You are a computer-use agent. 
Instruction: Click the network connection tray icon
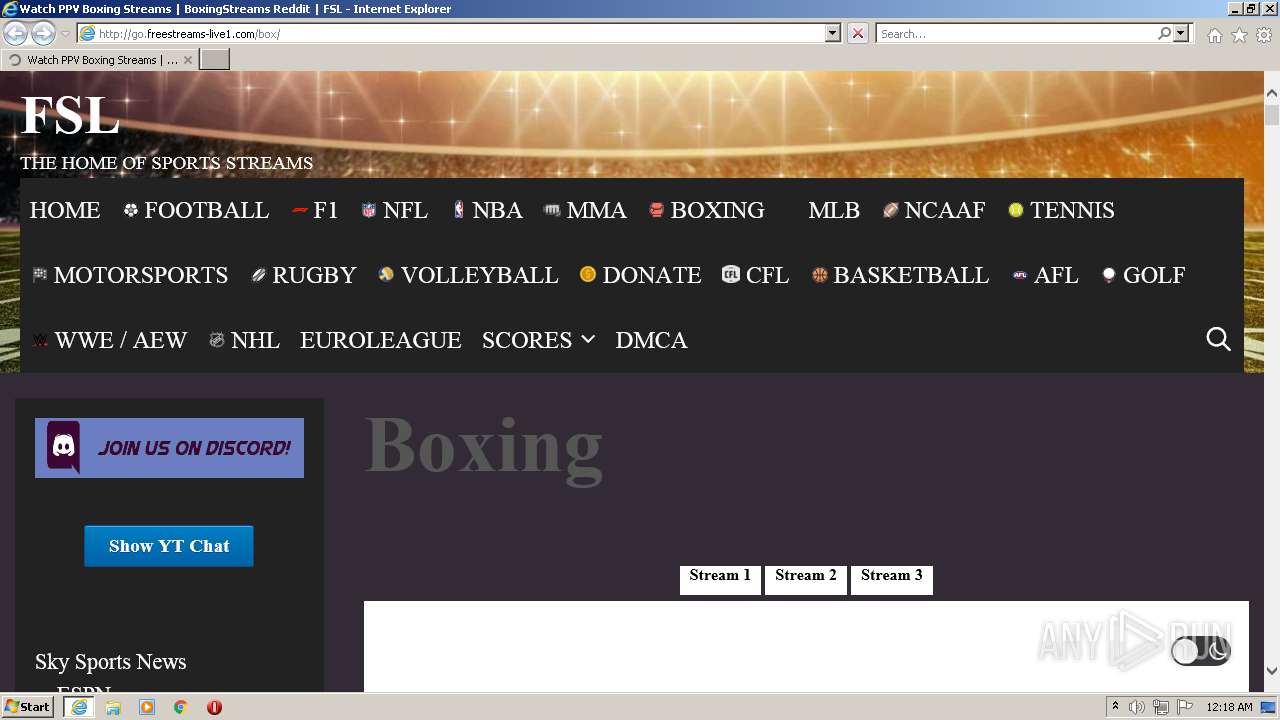pyautogui.click(x=1161, y=707)
